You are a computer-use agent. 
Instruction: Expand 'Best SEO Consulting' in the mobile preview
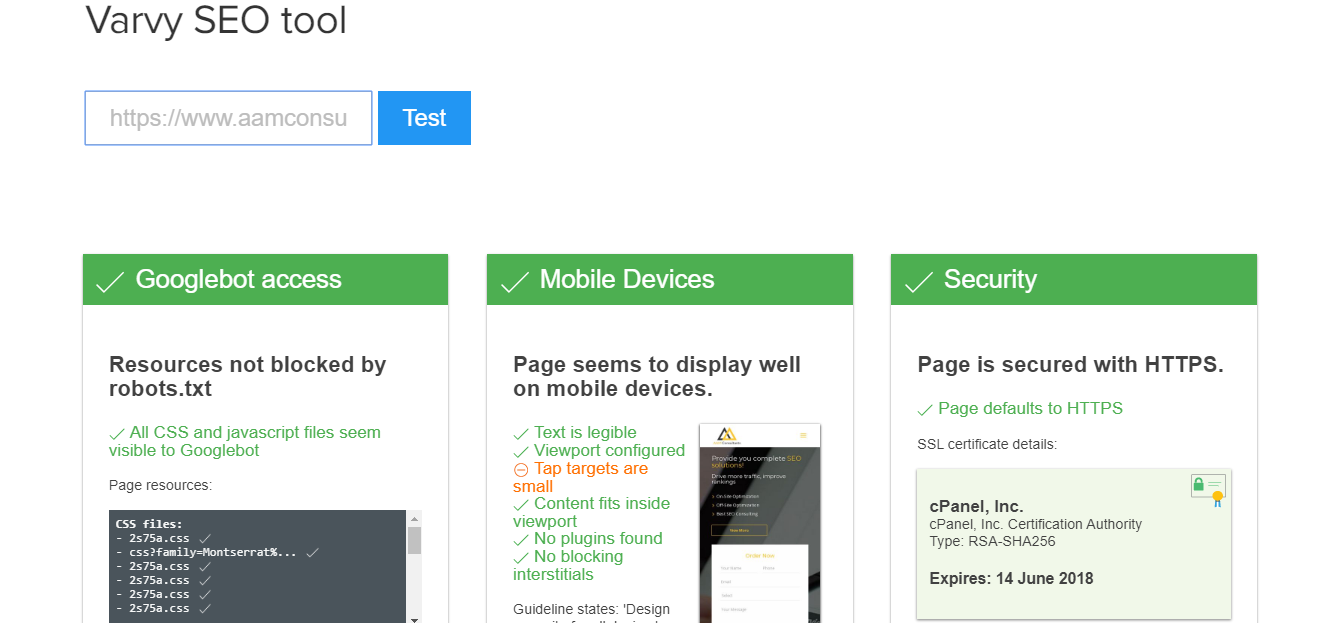click(x=734, y=514)
